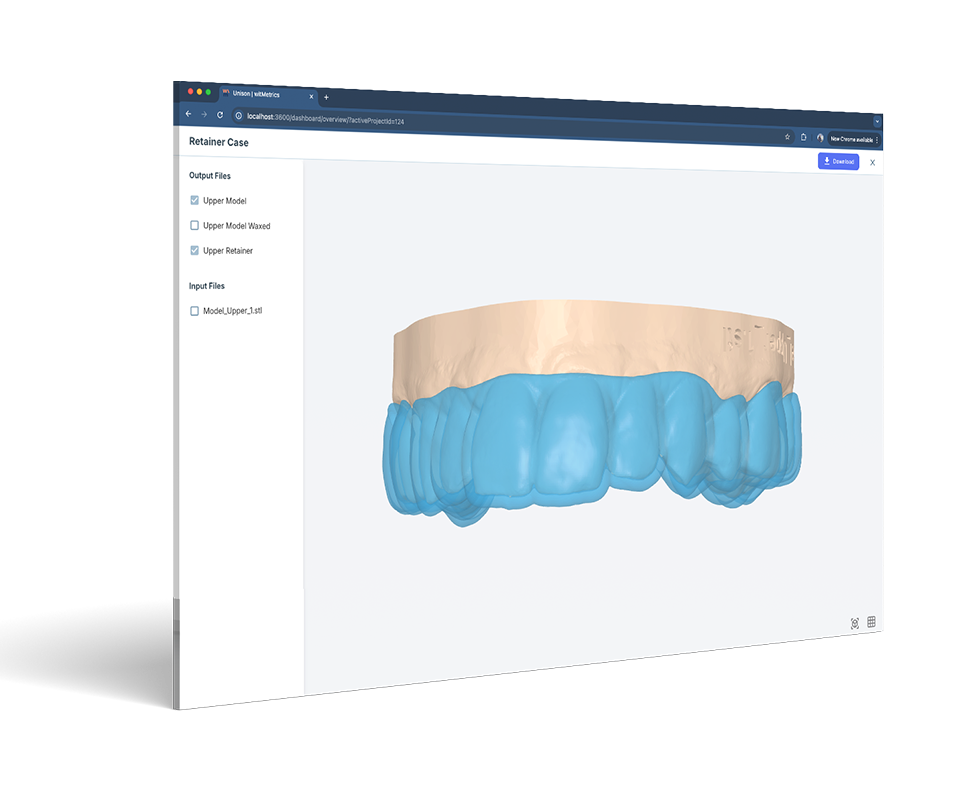Open a new browser tab
The width and height of the screenshot is (969, 790).
[326, 97]
